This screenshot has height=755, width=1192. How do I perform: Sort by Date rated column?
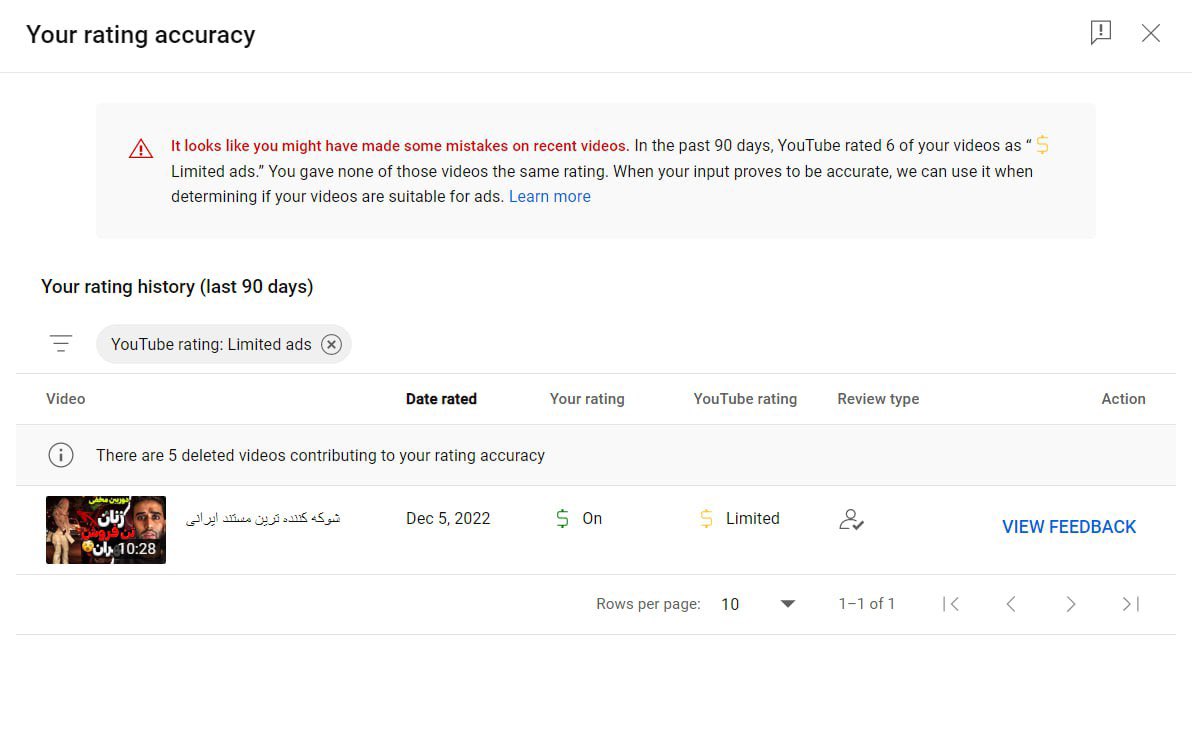coord(441,398)
